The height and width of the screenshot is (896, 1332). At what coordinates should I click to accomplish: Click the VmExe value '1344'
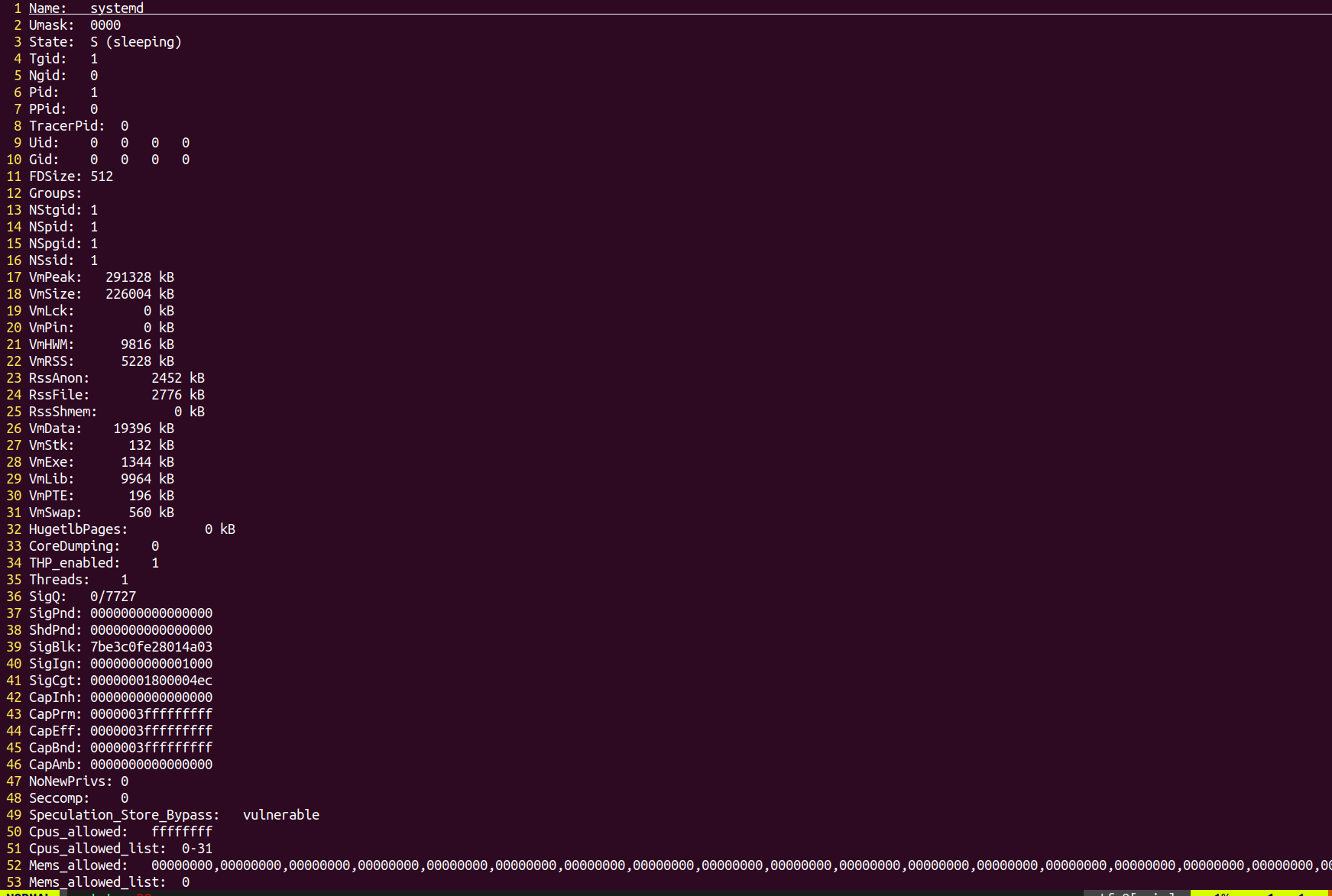click(x=136, y=462)
